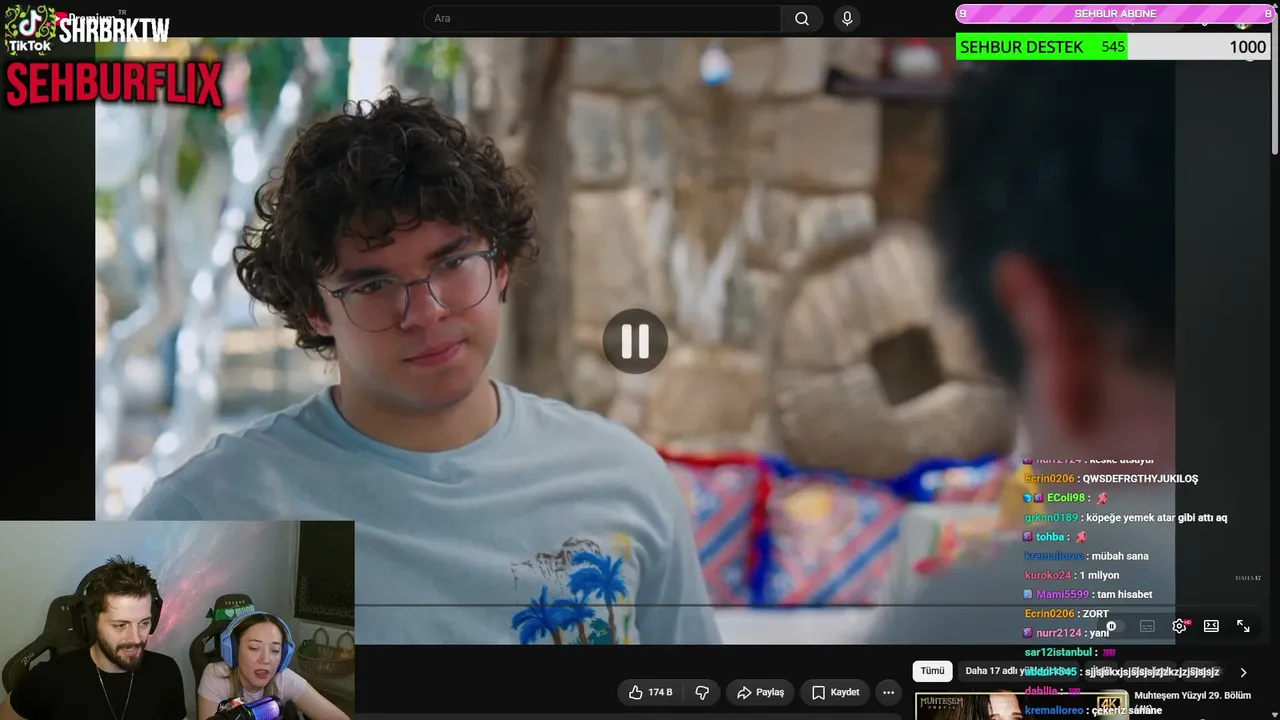Open Muhteşem Yüzyıl 29. Bölüm thumbnail
Screen dimensions: 1280x720
tap(1021, 705)
